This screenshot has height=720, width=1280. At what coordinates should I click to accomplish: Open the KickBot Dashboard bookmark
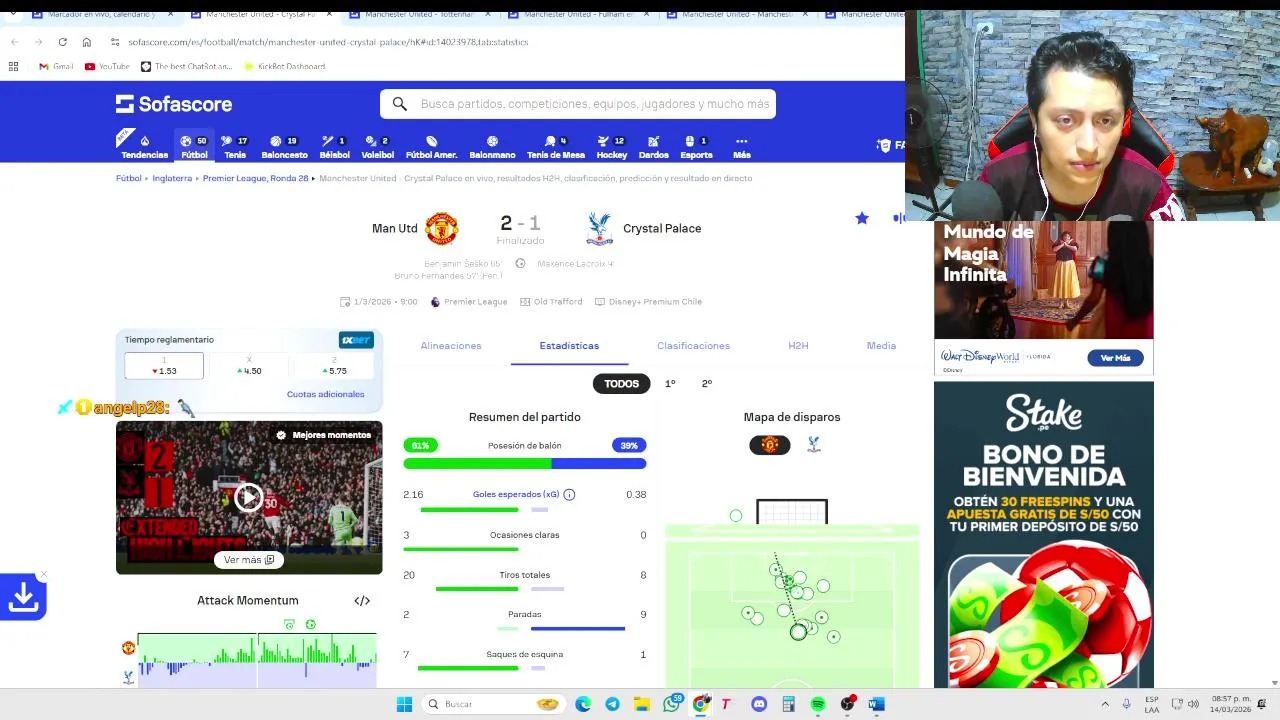(x=284, y=67)
